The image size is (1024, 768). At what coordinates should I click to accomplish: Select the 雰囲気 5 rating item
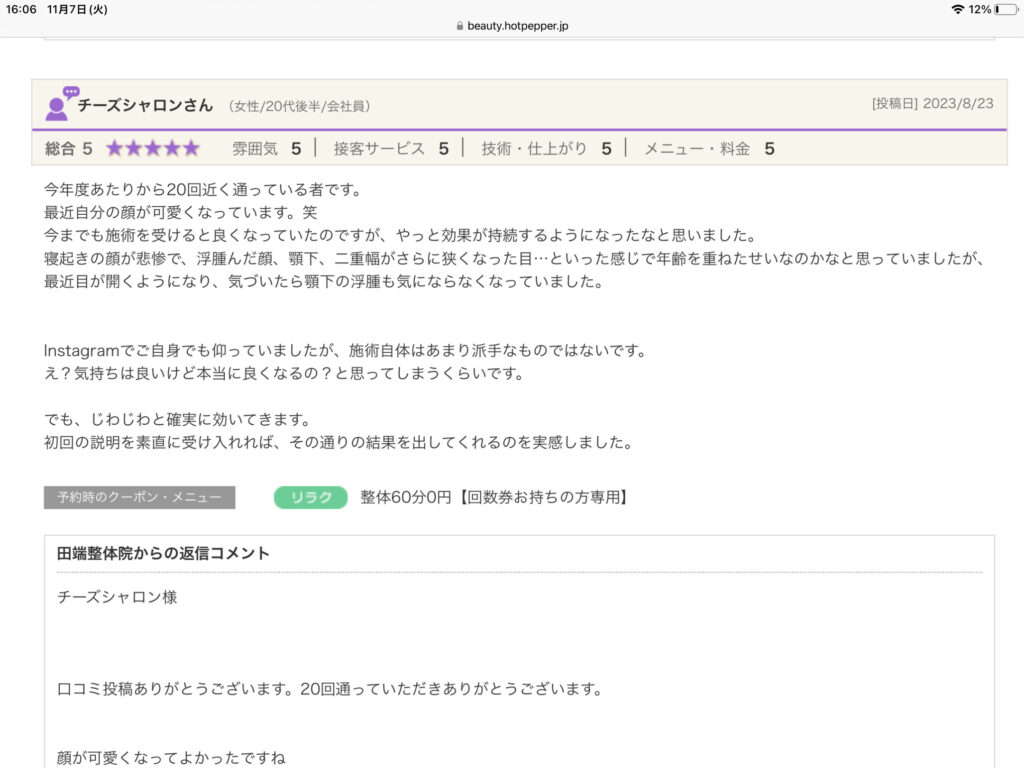[x=266, y=149]
